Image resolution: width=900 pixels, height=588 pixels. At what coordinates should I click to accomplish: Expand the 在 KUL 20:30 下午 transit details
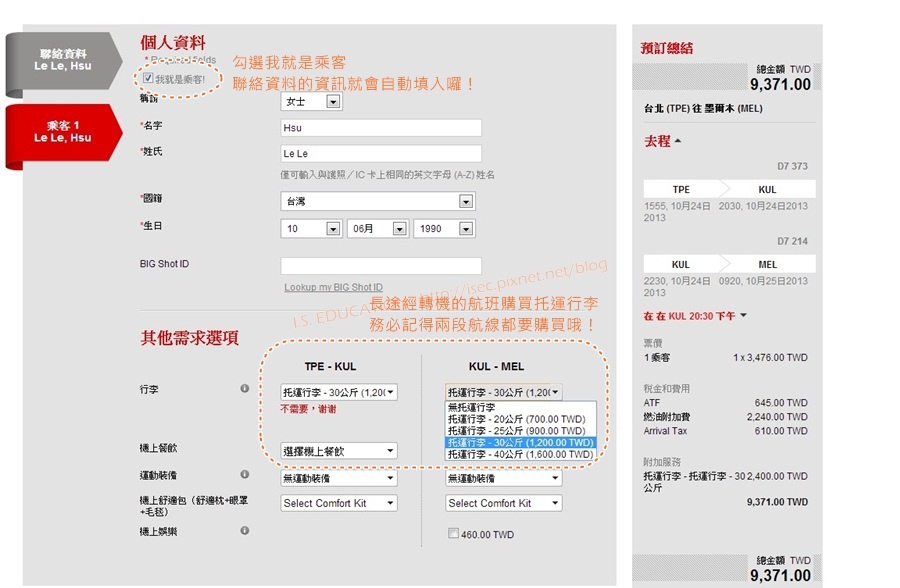695,316
